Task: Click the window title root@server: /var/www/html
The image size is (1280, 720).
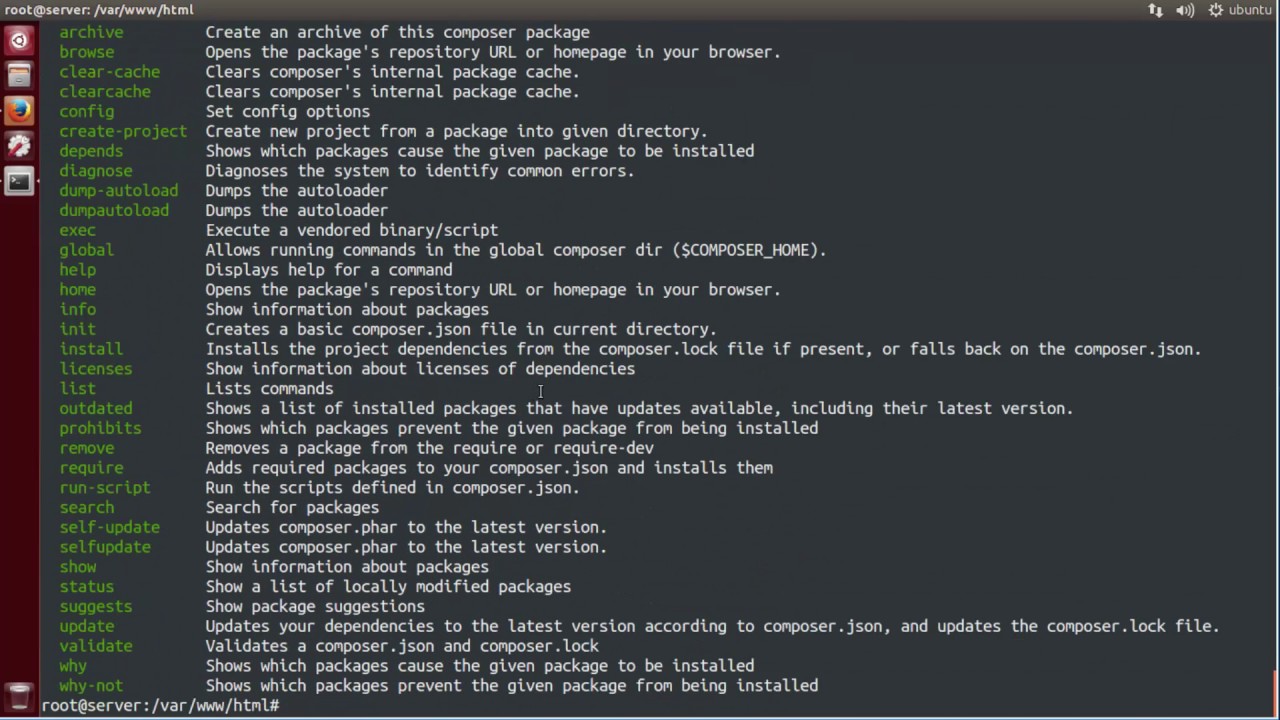Action: [99, 10]
